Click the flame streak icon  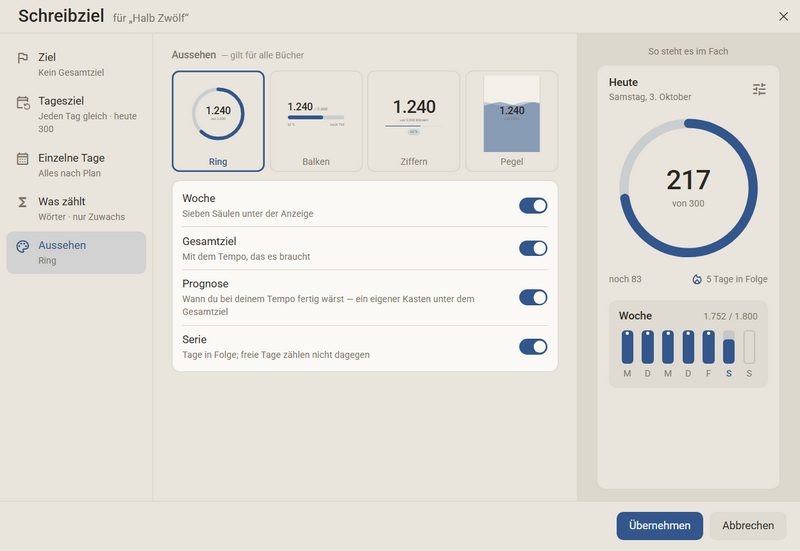pos(696,279)
